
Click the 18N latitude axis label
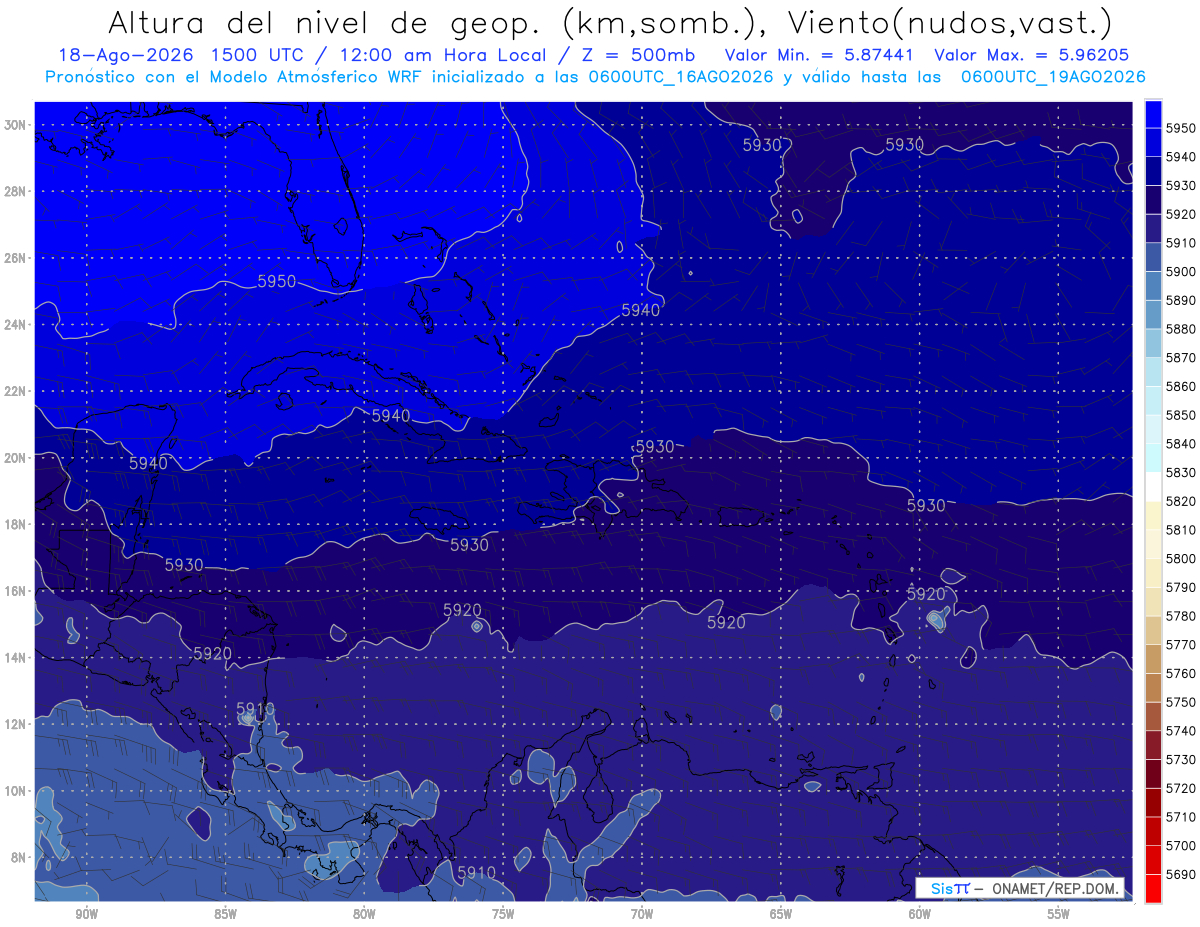[14, 525]
